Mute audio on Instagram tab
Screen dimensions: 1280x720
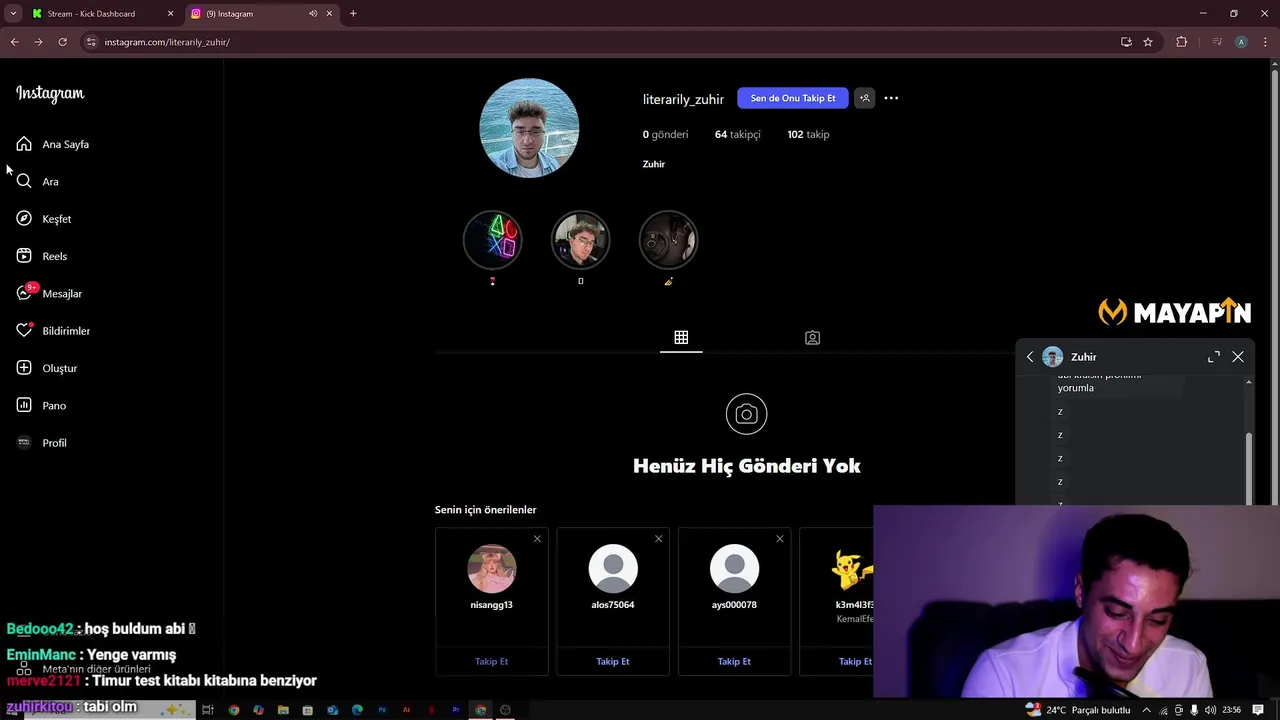(313, 14)
